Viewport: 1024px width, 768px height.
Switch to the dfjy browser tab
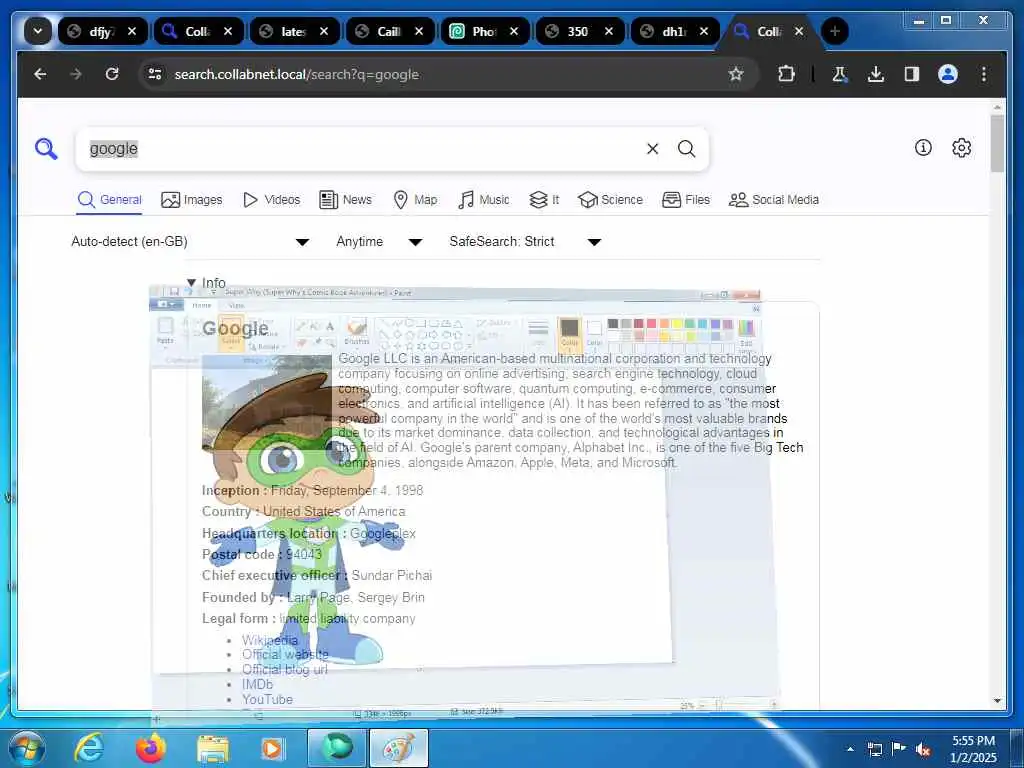[101, 31]
